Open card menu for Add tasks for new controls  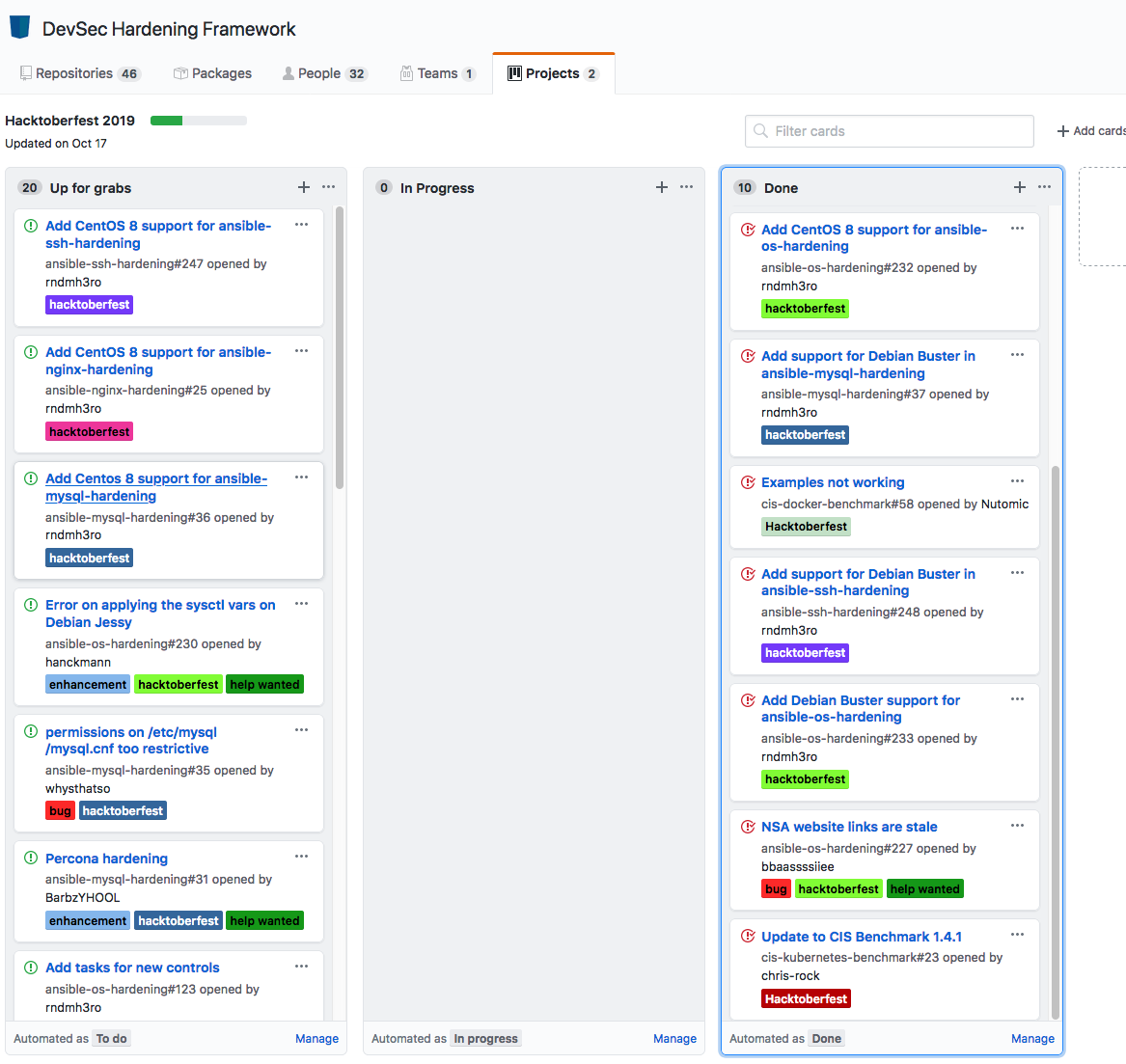pyautogui.click(x=302, y=967)
